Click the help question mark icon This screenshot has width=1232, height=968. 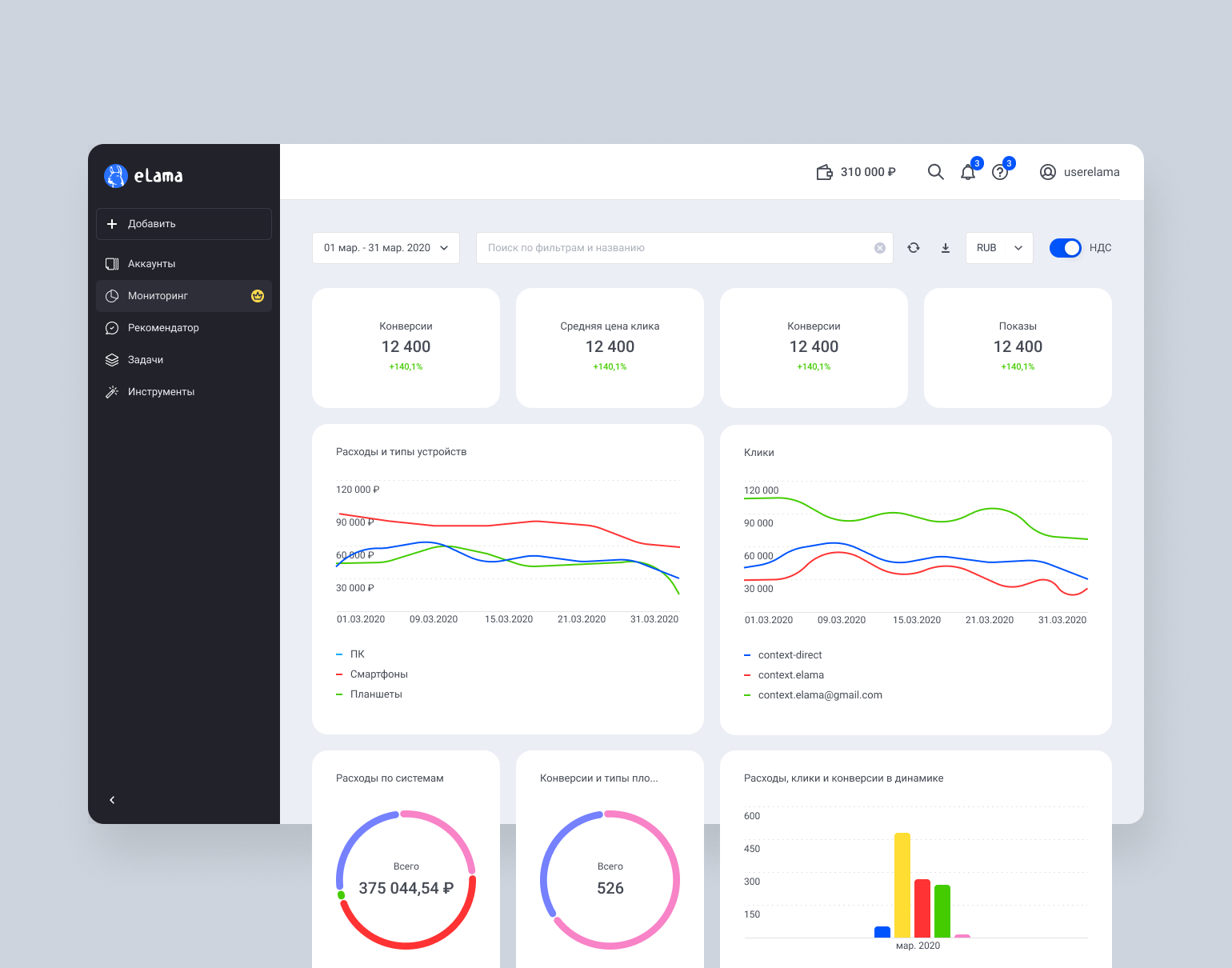click(x=1000, y=172)
